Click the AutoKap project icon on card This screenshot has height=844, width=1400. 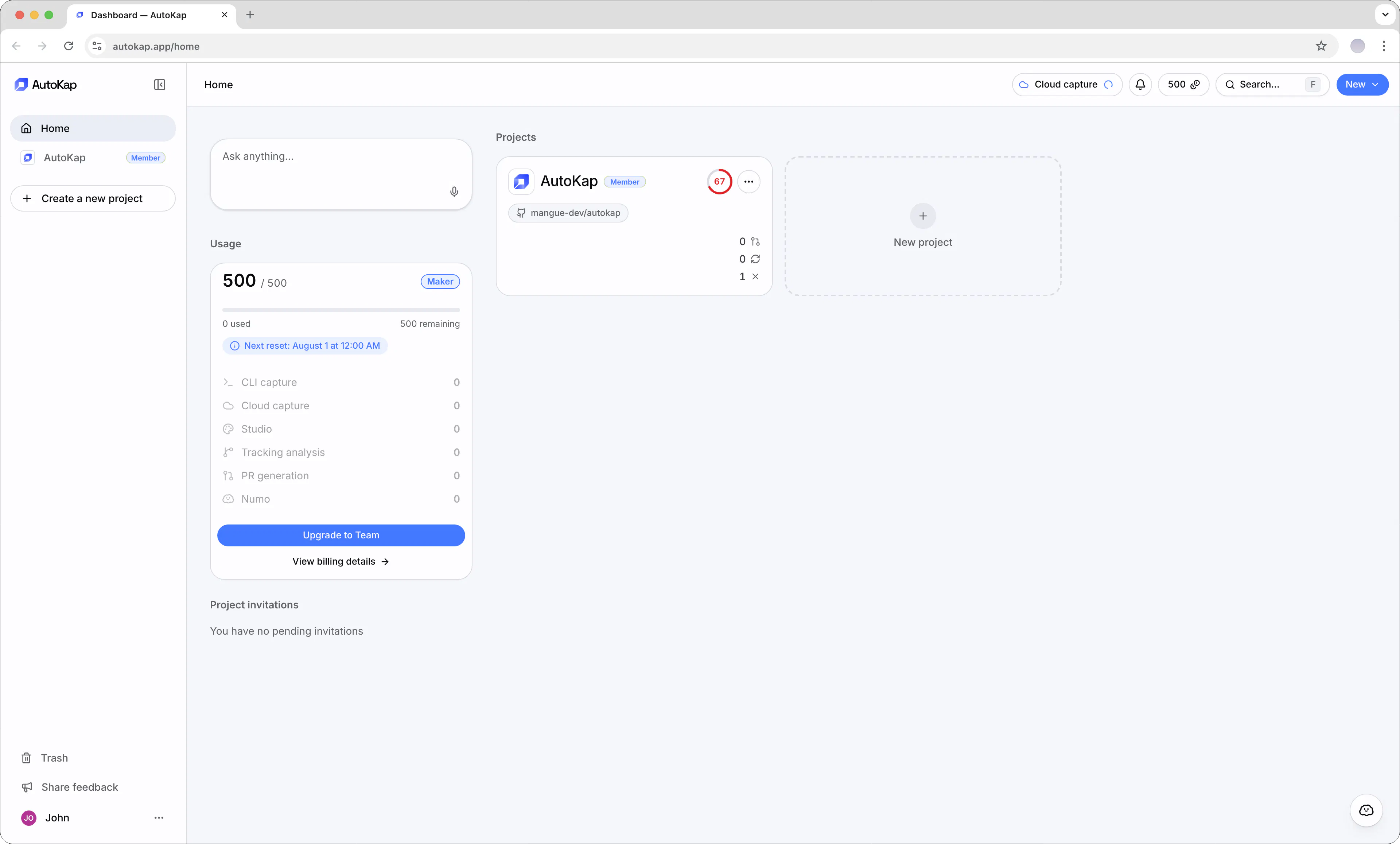(x=521, y=182)
